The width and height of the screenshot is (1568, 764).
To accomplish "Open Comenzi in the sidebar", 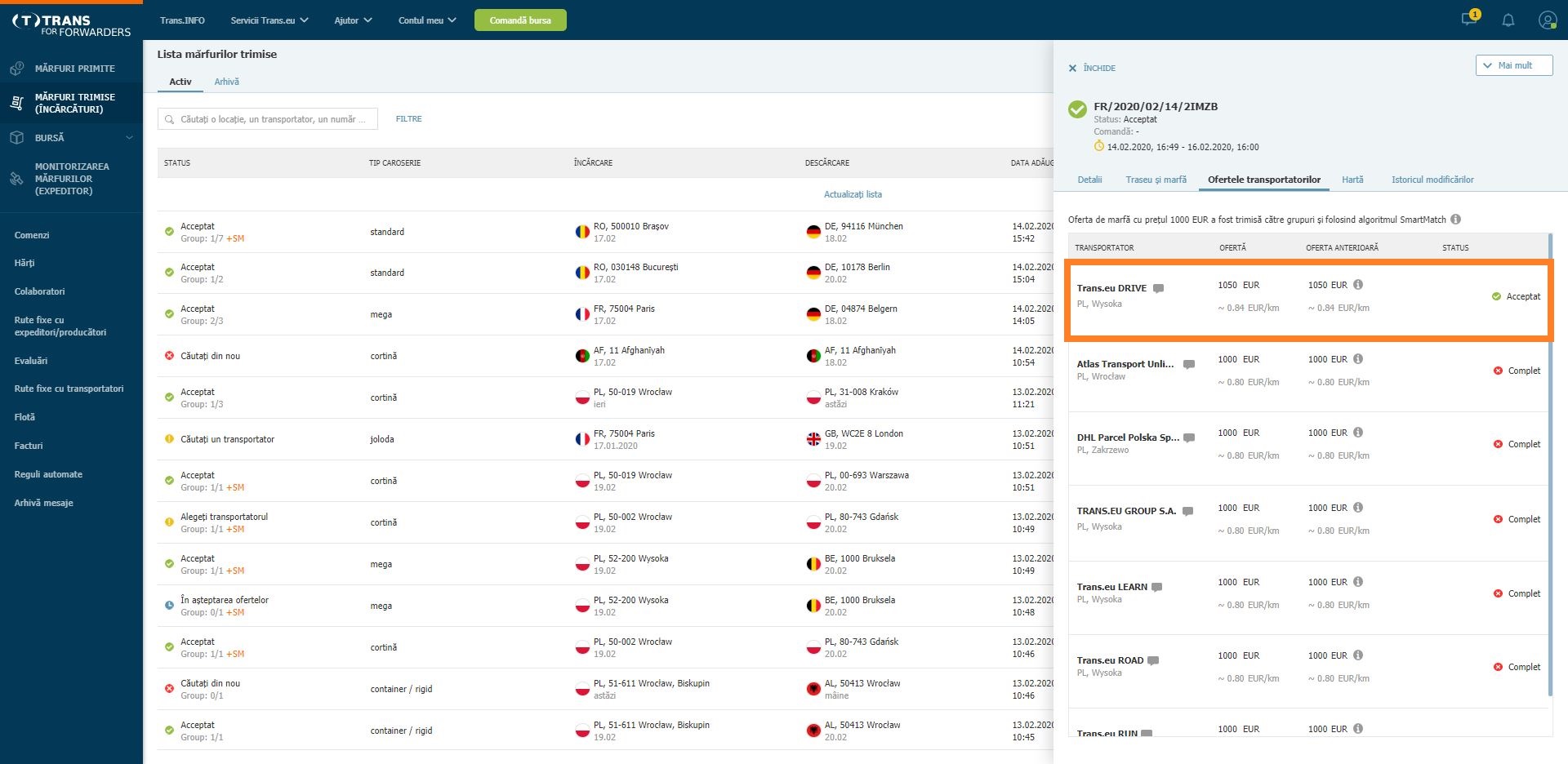I will tap(32, 235).
